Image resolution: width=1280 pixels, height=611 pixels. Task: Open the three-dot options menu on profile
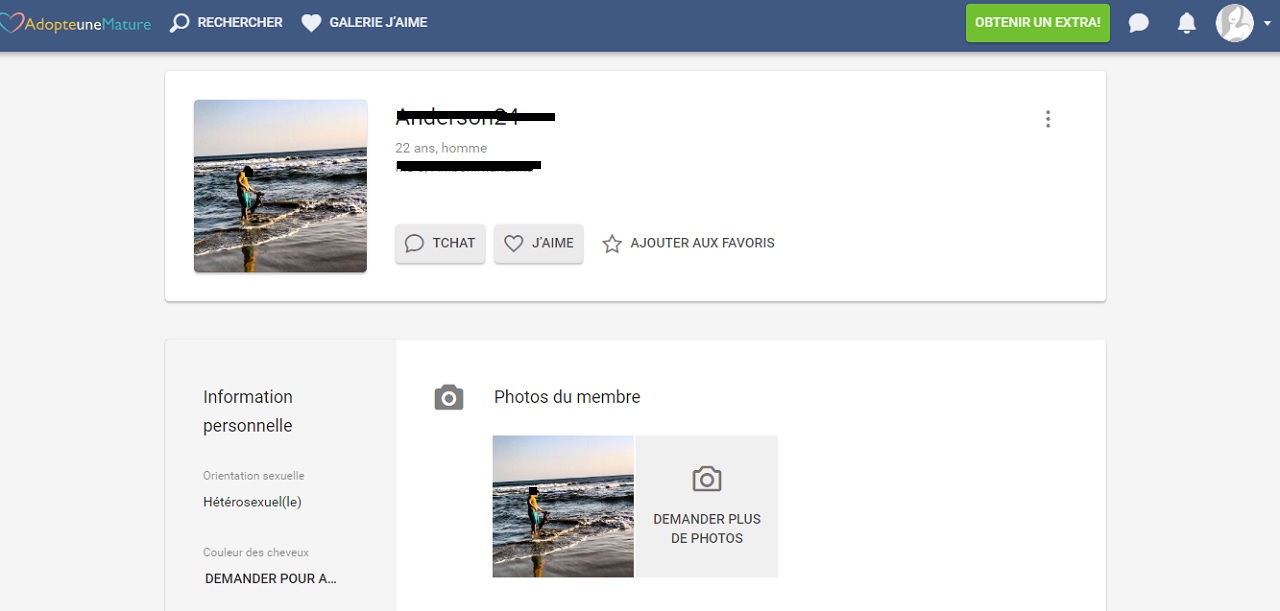pos(1048,118)
